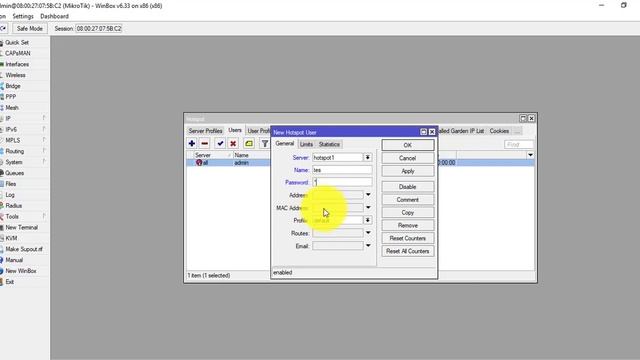The width and height of the screenshot is (640, 360).
Task: Click the more tabs ellipsis button
Action: (517, 131)
